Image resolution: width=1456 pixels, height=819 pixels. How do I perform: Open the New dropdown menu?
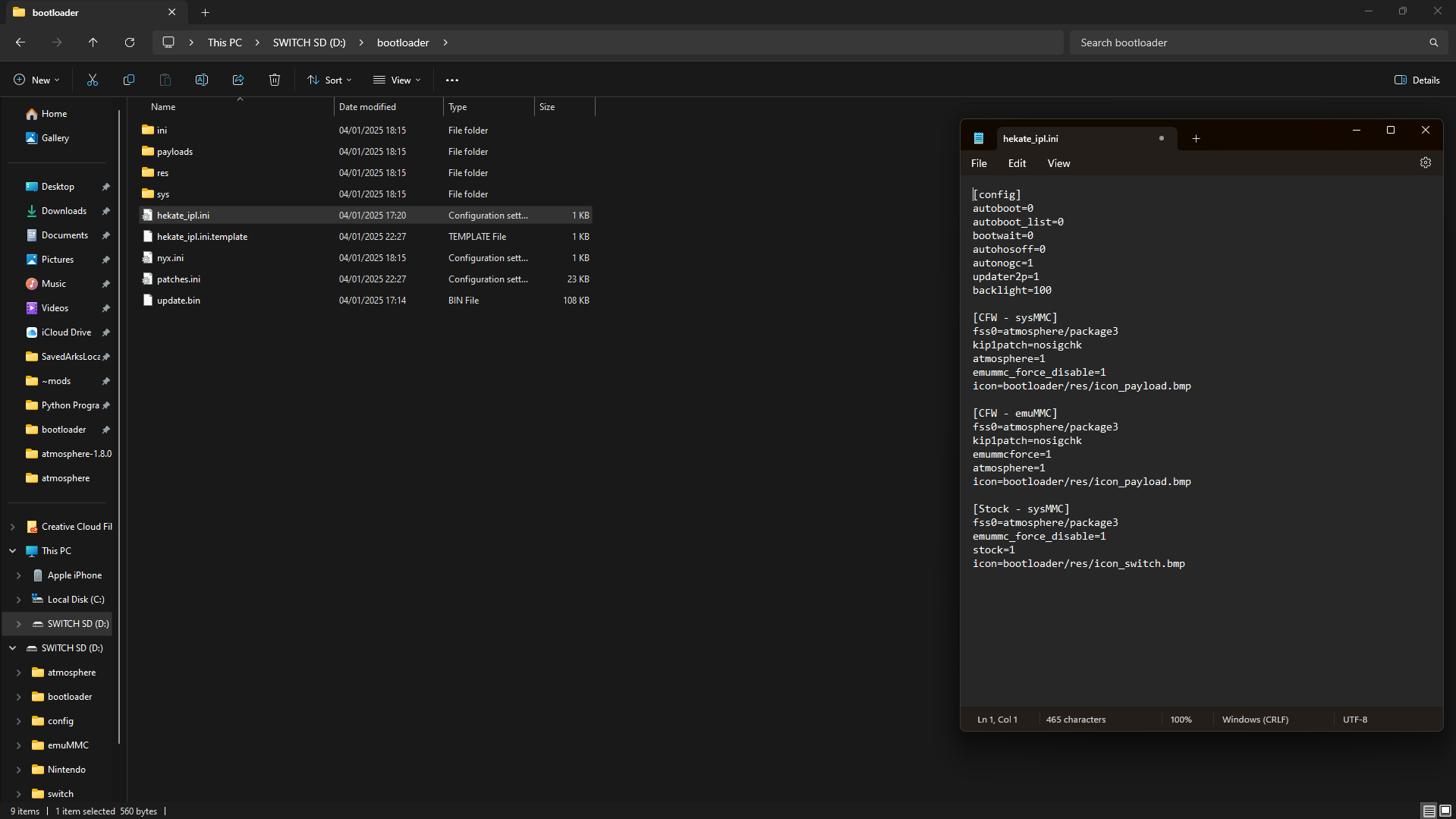[x=36, y=80]
